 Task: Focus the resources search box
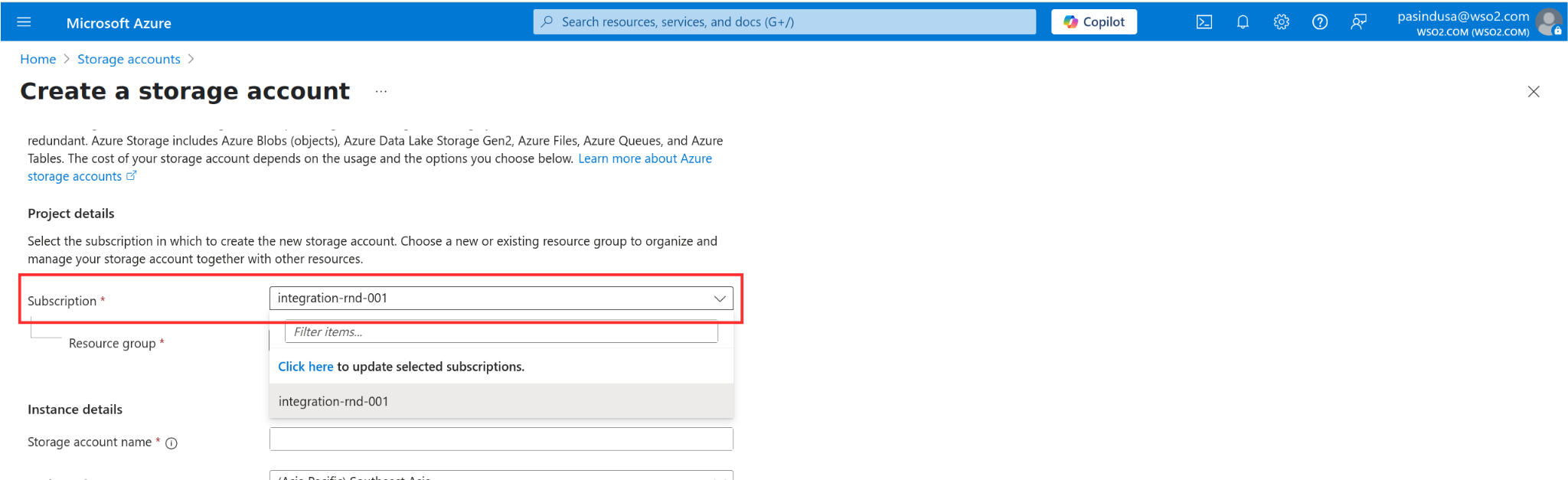(784, 21)
